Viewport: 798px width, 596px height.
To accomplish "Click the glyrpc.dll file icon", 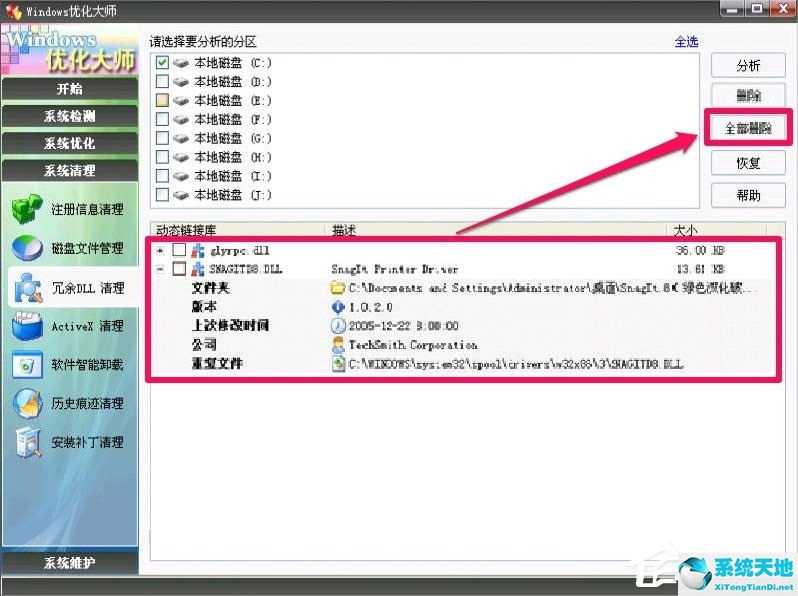I will (197, 250).
